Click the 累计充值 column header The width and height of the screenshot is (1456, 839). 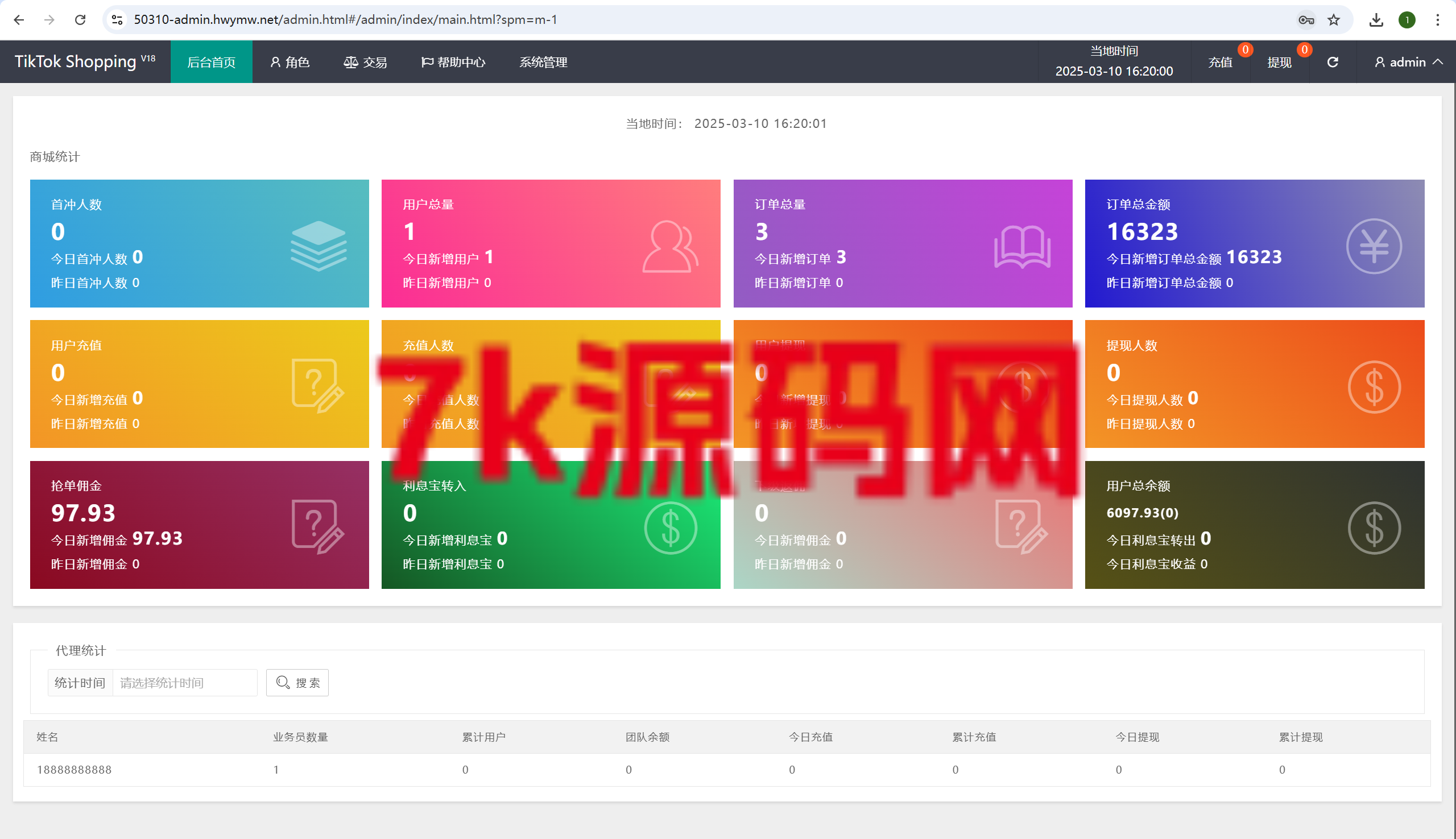pos(974,737)
